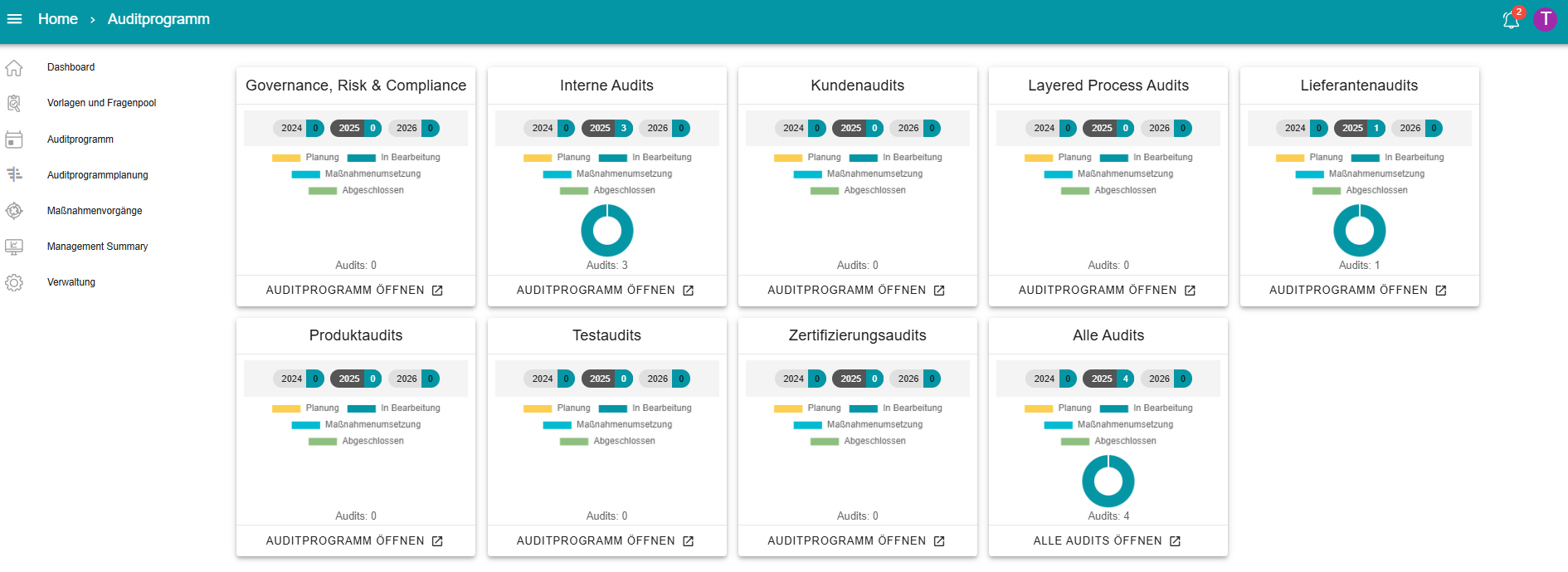1568x572 pixels.
Task: Open the Kundenaudits audit program
Action: click(857, 291)
